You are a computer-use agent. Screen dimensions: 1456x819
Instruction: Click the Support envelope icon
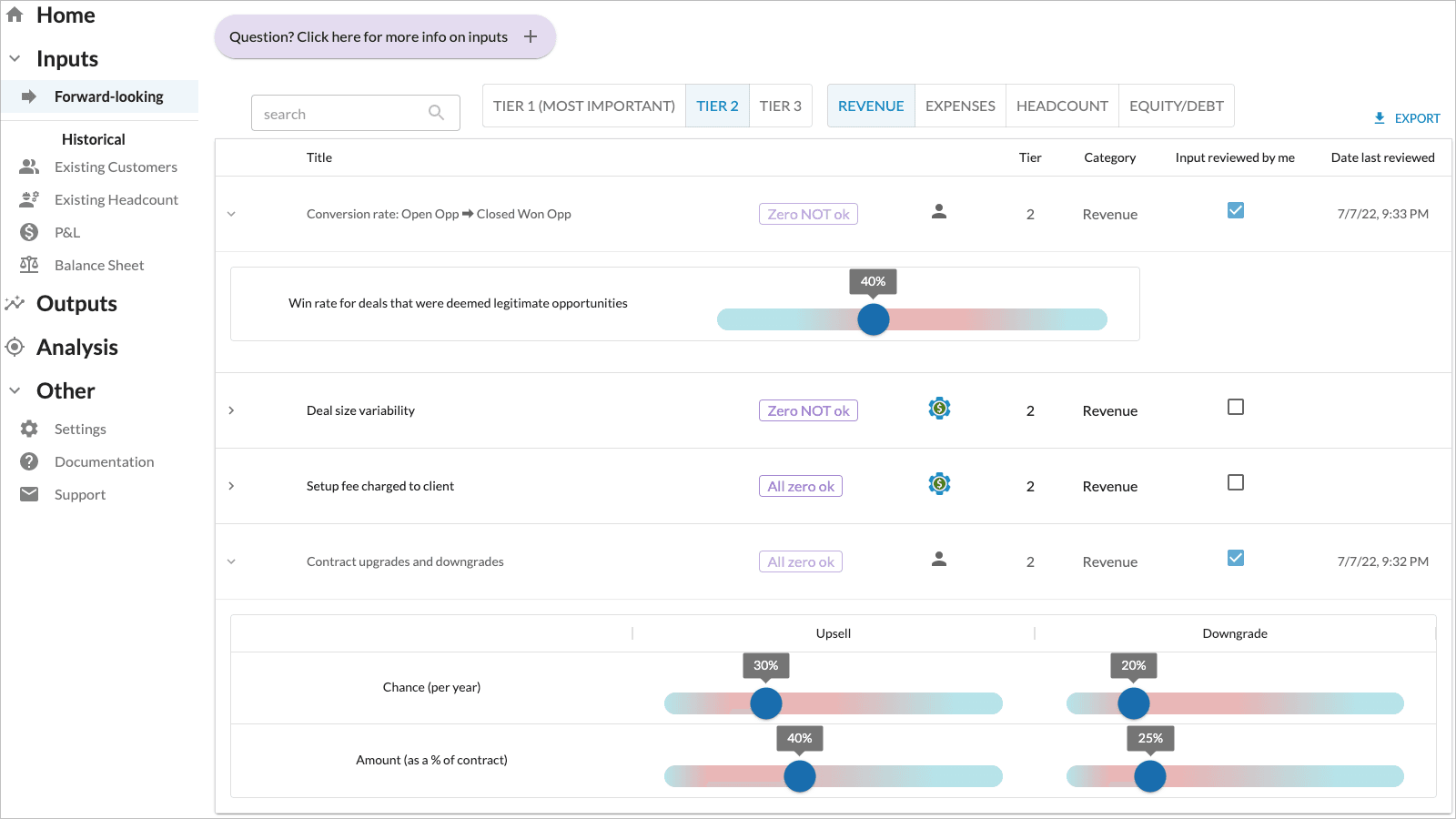coord(29,494)
